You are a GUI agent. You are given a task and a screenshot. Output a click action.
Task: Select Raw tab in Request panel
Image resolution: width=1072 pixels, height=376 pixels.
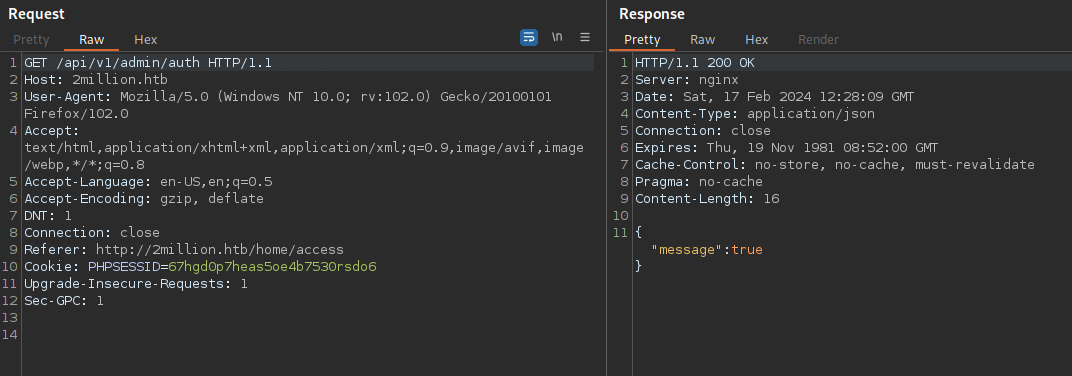[92, 40]
